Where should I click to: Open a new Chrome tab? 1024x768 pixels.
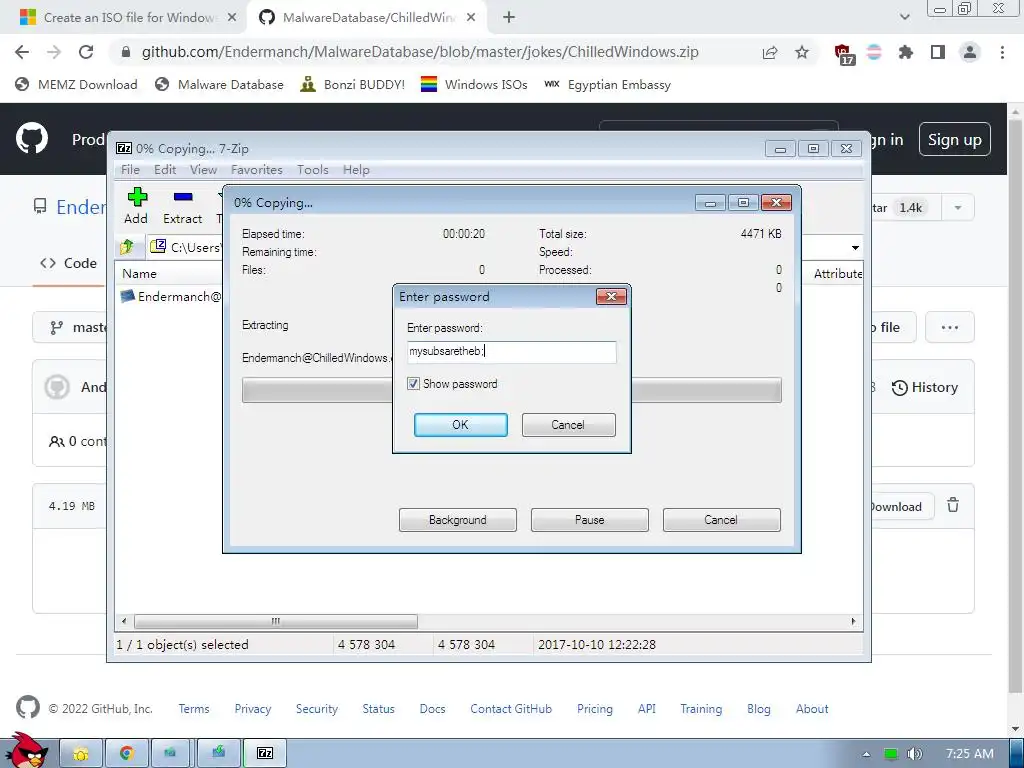(509, 18)
